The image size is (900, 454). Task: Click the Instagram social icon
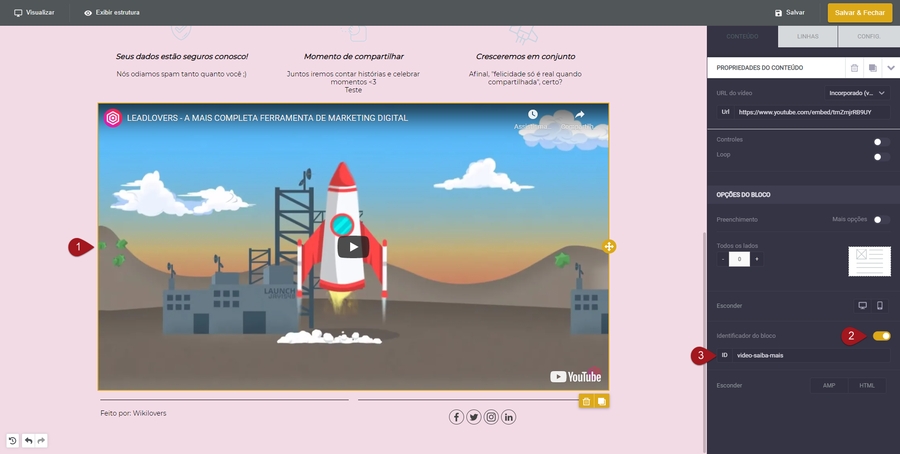pyautogui.click(x=491, y=417)
